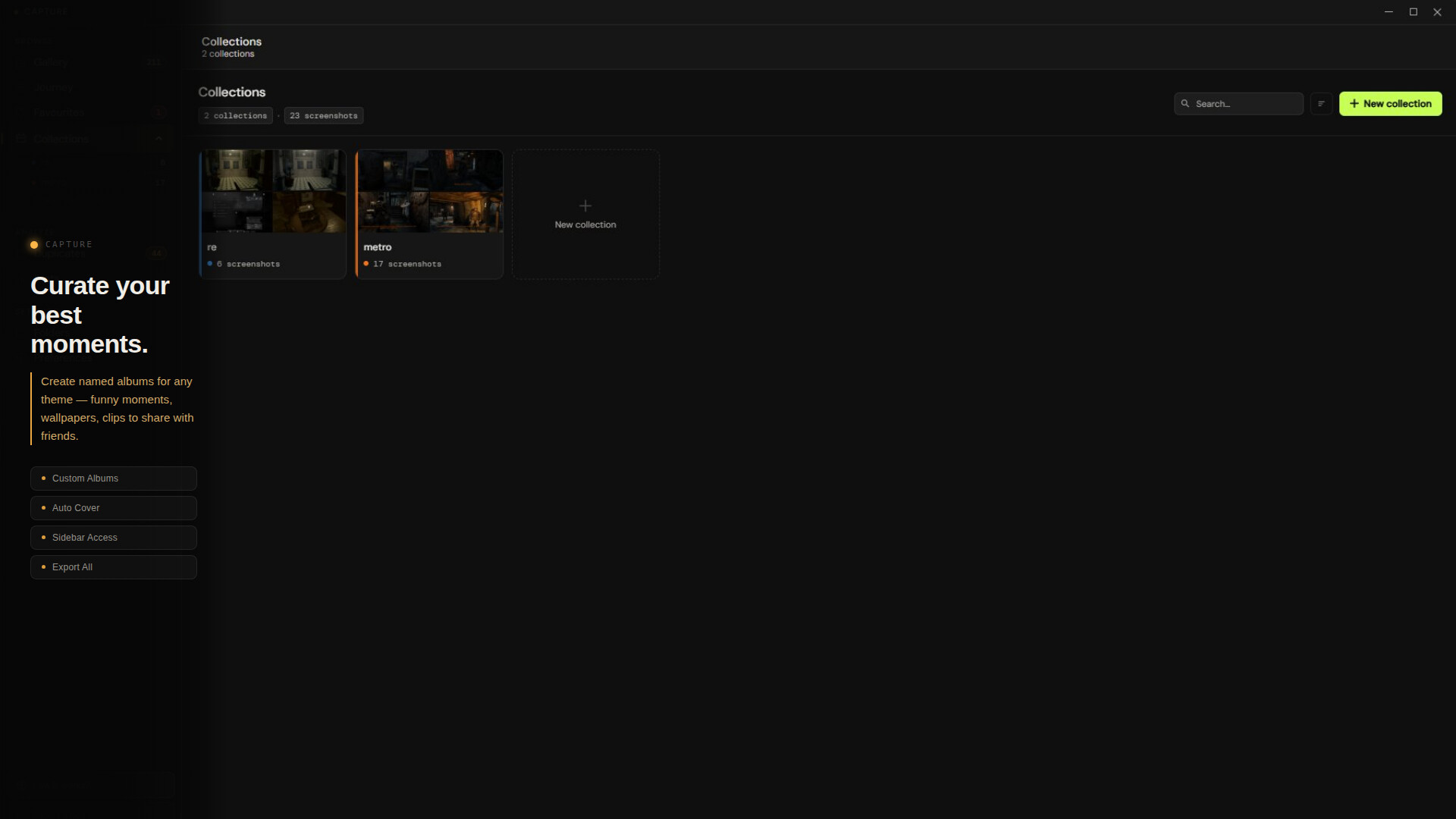Minimize the application window
Image resolution: width=1456 pixels, height=819 pixels.
pyautogui.click(x=1389, y=12)
